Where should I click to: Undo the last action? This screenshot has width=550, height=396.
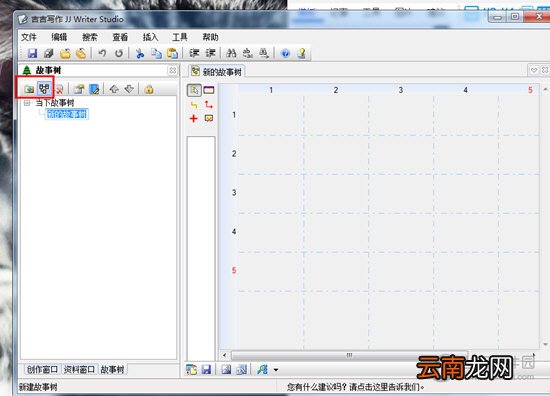coord(102,53)
